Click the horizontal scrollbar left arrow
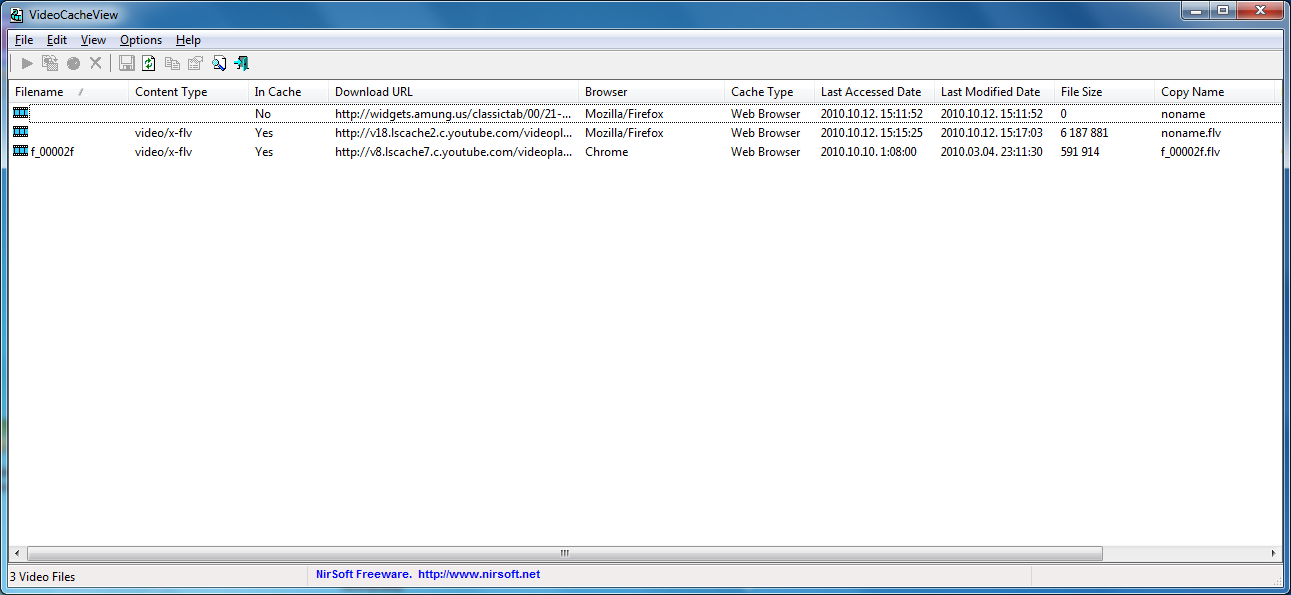 [x=17, y=553]
